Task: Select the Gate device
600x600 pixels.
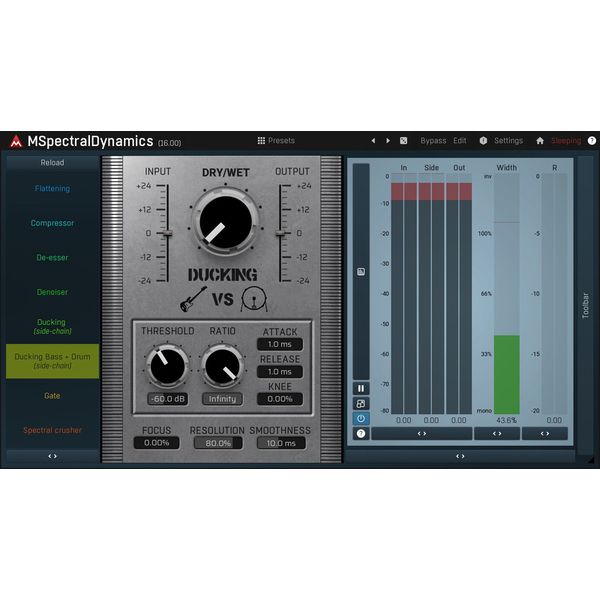Action: click(52, 396)
